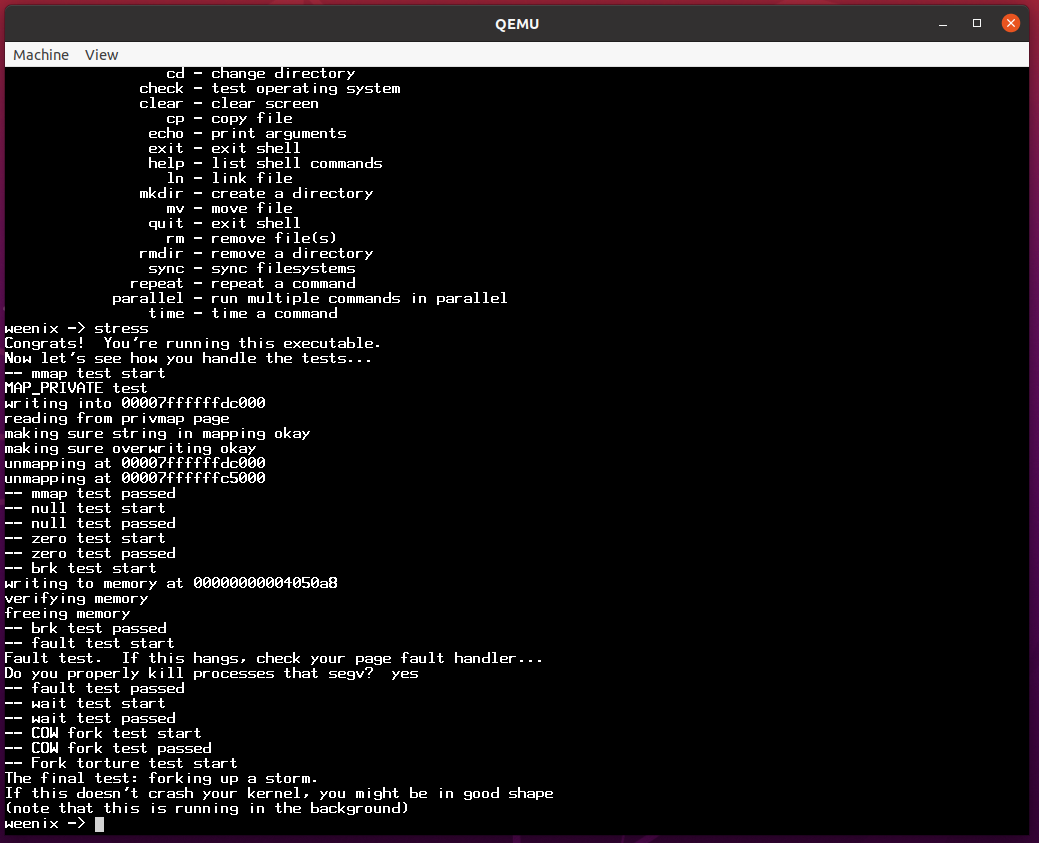Click the 'mkdir - create a directory' line
The image size is (1039, 843).
(x=256, y=193)
